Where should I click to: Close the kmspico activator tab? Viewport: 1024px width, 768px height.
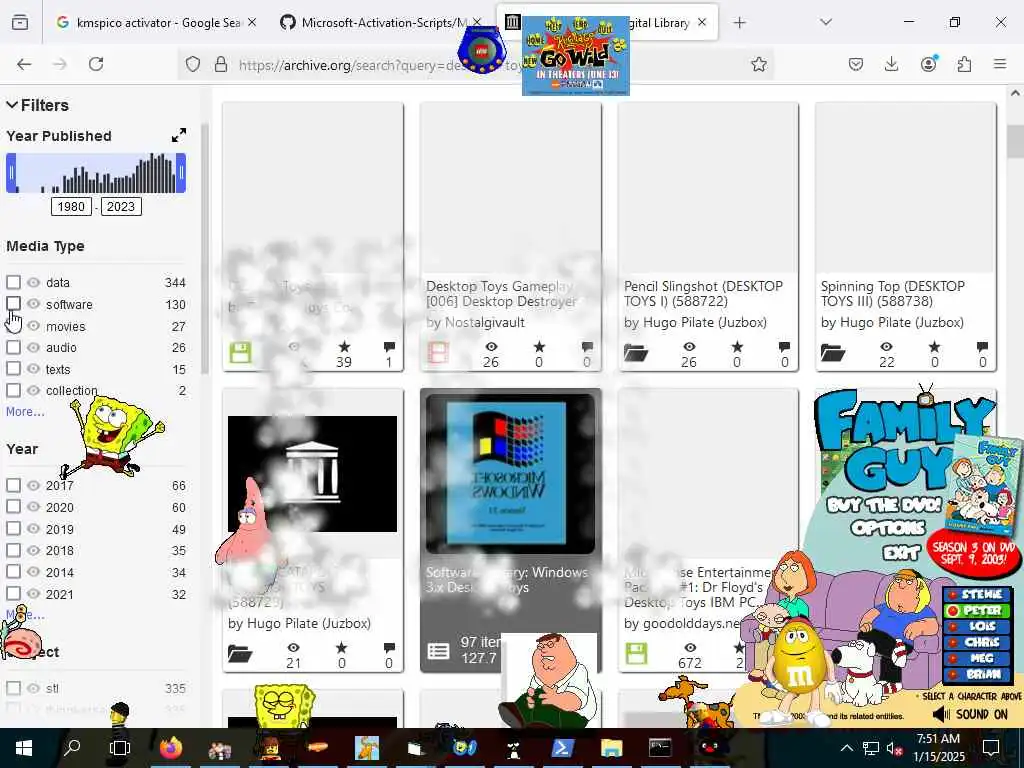coord(252,23)
